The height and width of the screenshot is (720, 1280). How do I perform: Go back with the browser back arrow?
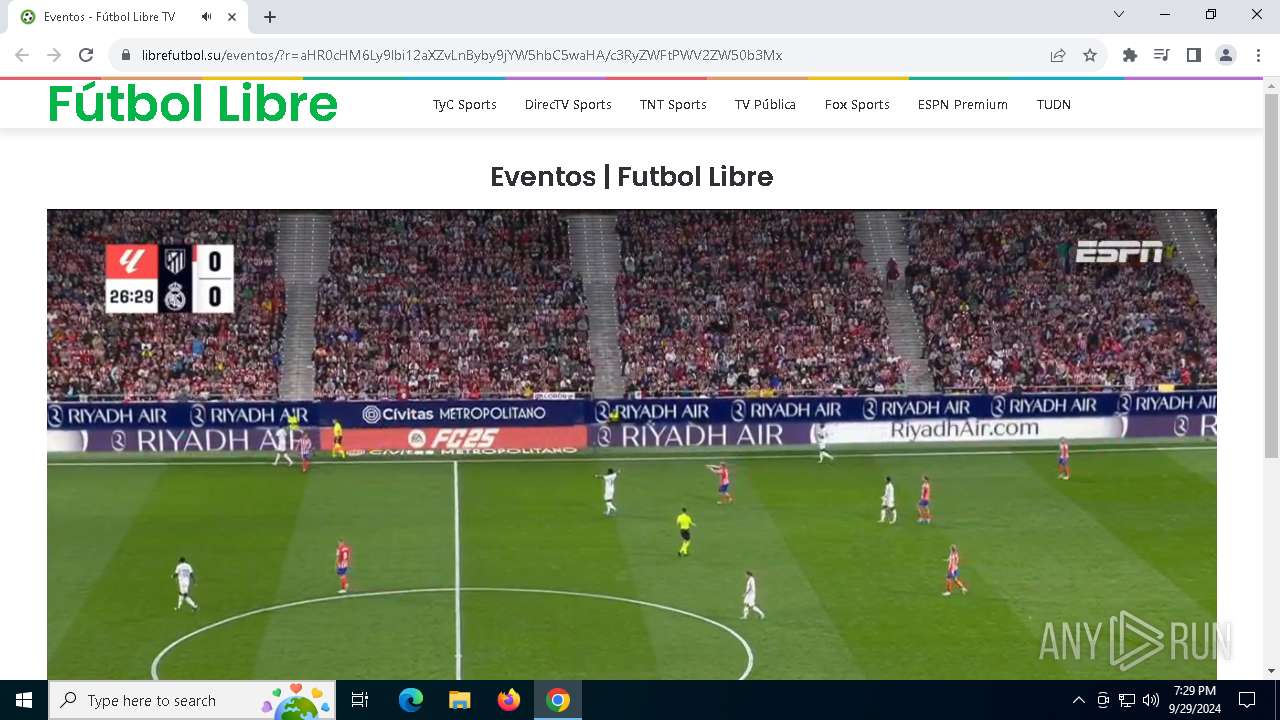point(22,55)
